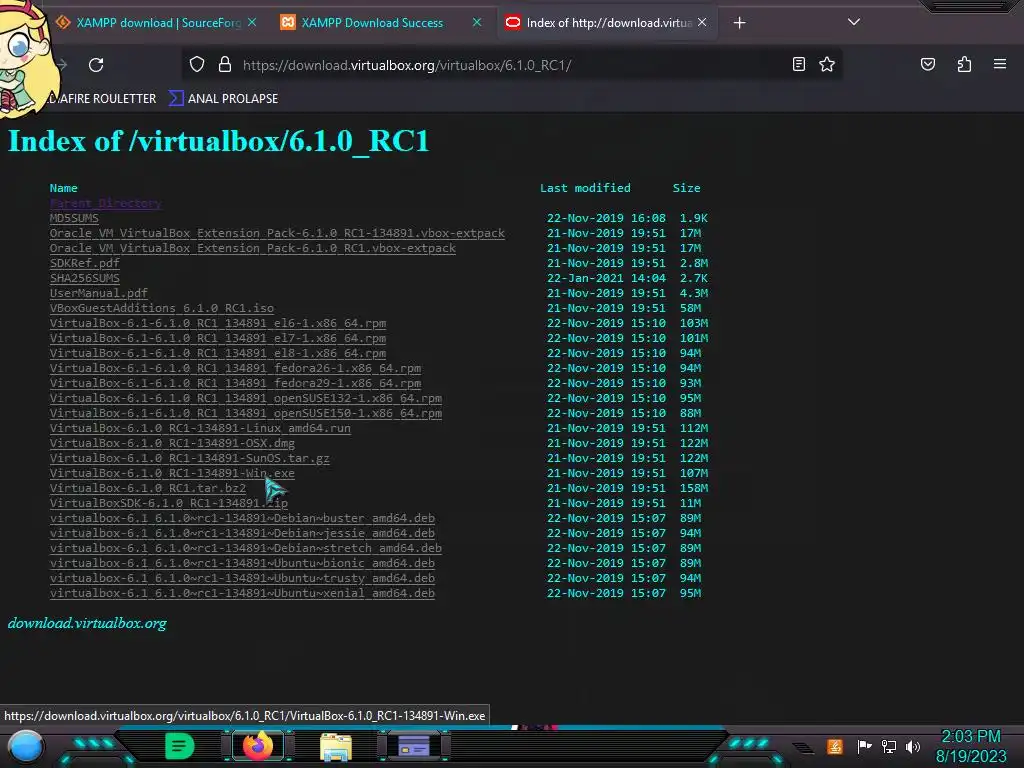The width and height of the screenshot is (1024, 768).
Task: Click the Firefox taskbar icon
Action: coord(258,746)
